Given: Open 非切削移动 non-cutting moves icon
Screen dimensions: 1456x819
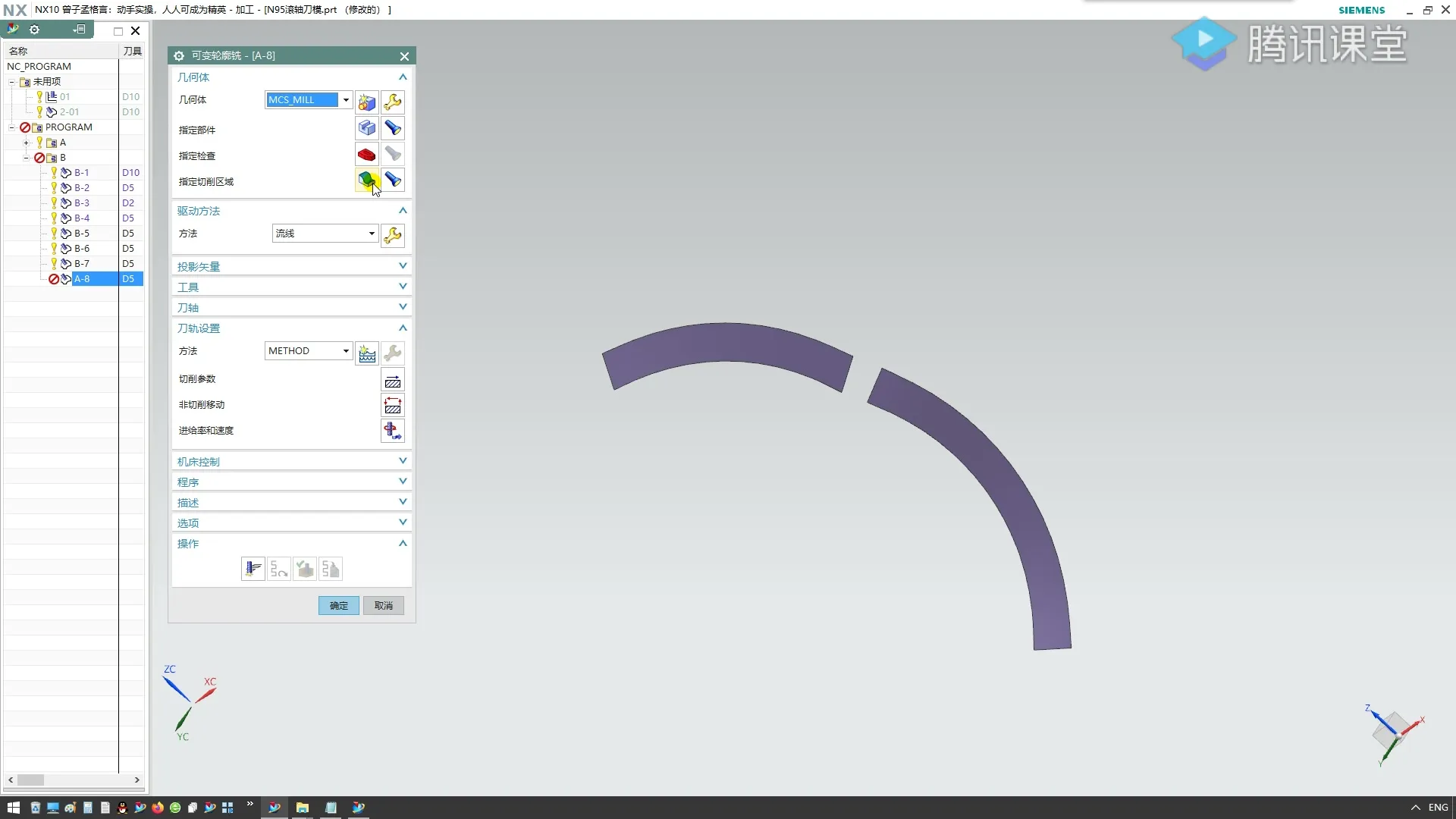Looking at the screenshot, I should pyautogui.click(x=393, y=406).
